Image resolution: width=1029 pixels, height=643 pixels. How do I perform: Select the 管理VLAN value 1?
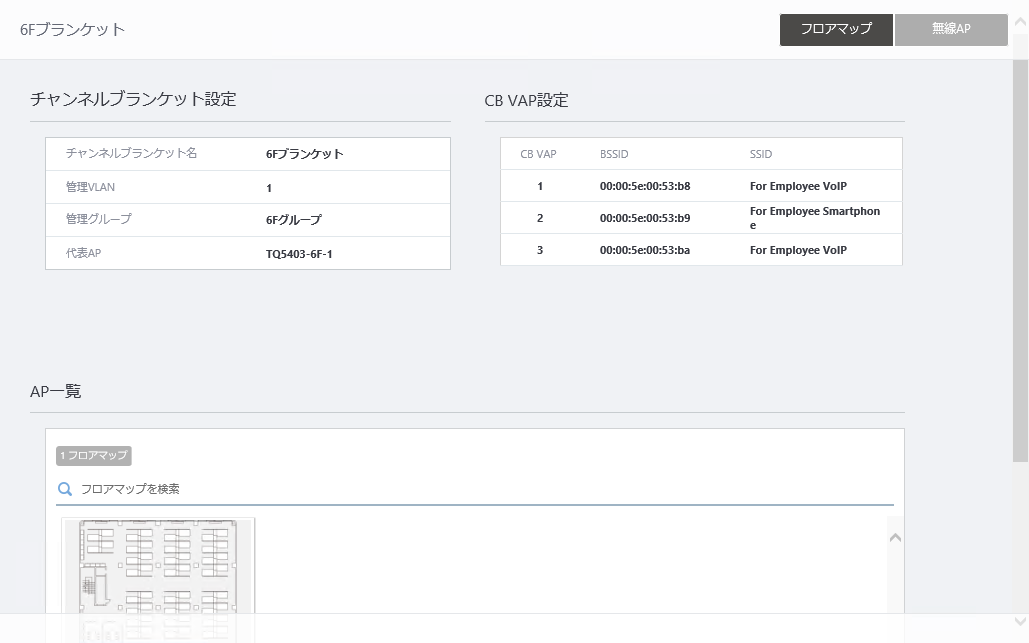[268, 188]
